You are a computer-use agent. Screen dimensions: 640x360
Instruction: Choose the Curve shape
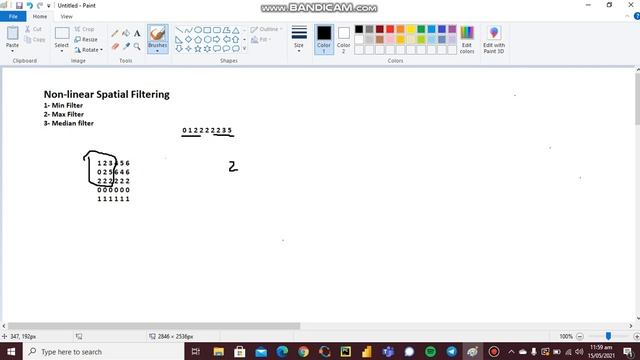tap(189, 30)
